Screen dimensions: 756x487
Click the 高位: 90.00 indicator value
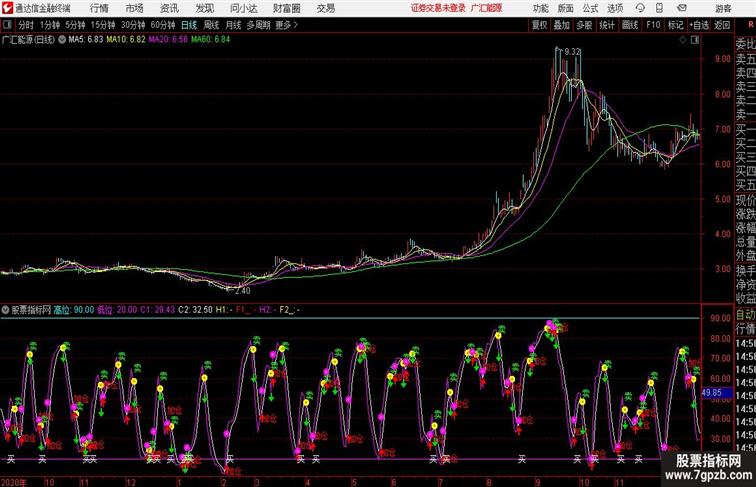74,310
